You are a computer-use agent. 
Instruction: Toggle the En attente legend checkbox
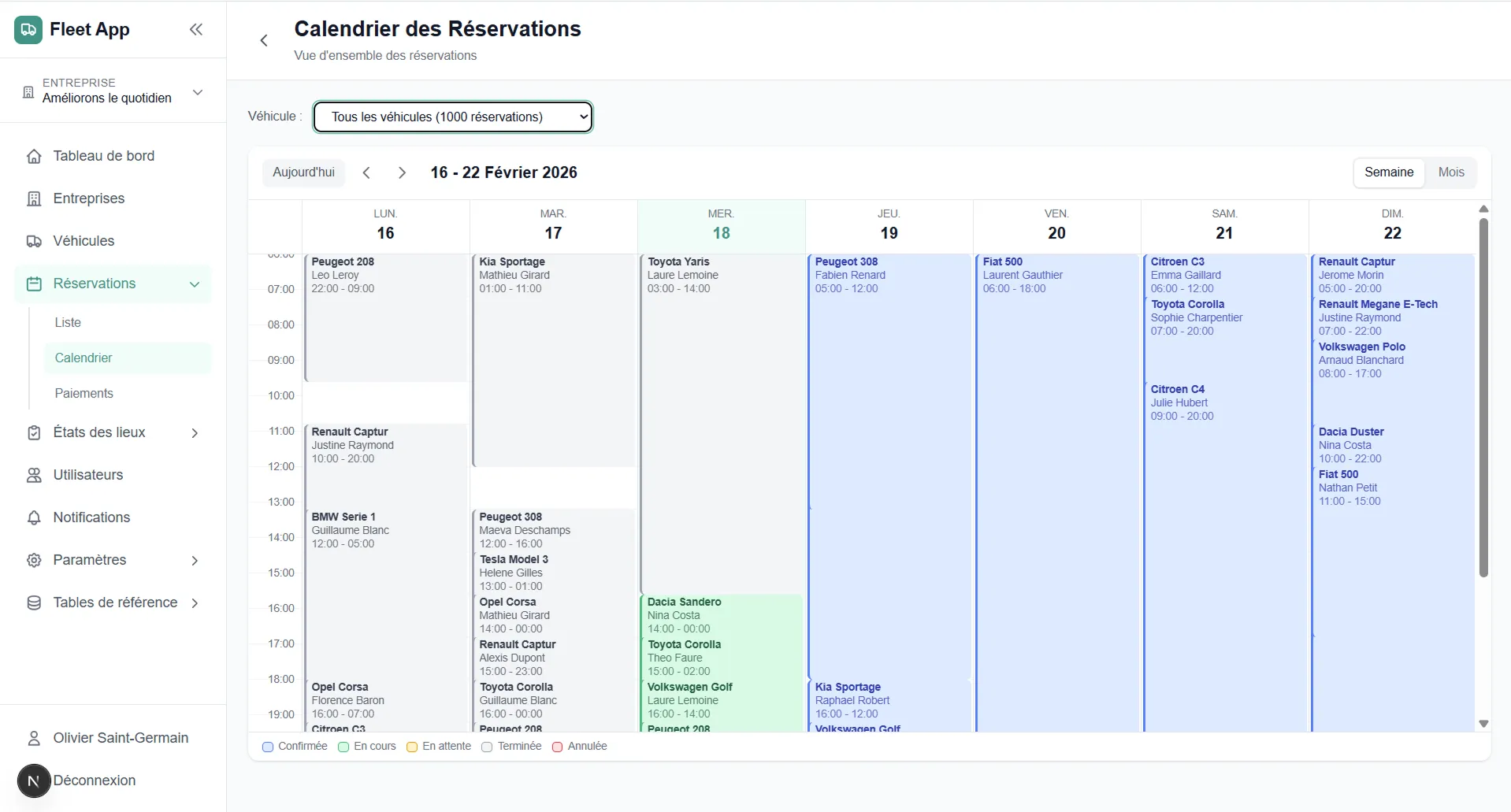tap(412, 747)
